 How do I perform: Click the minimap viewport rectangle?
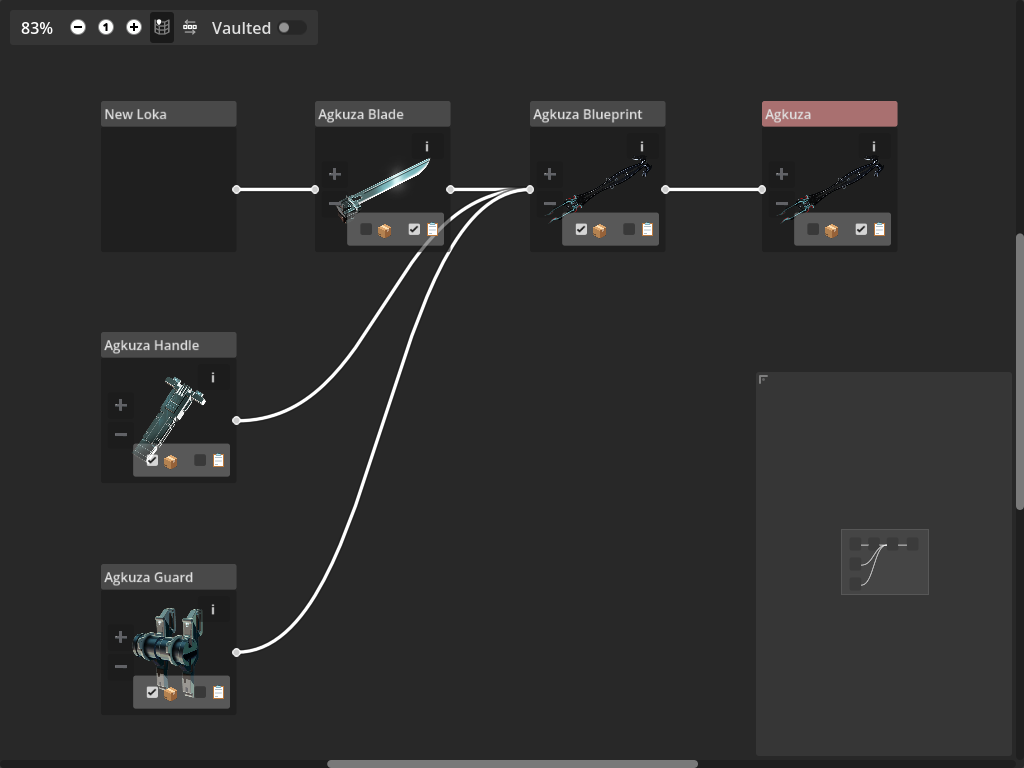pos(885,562)
